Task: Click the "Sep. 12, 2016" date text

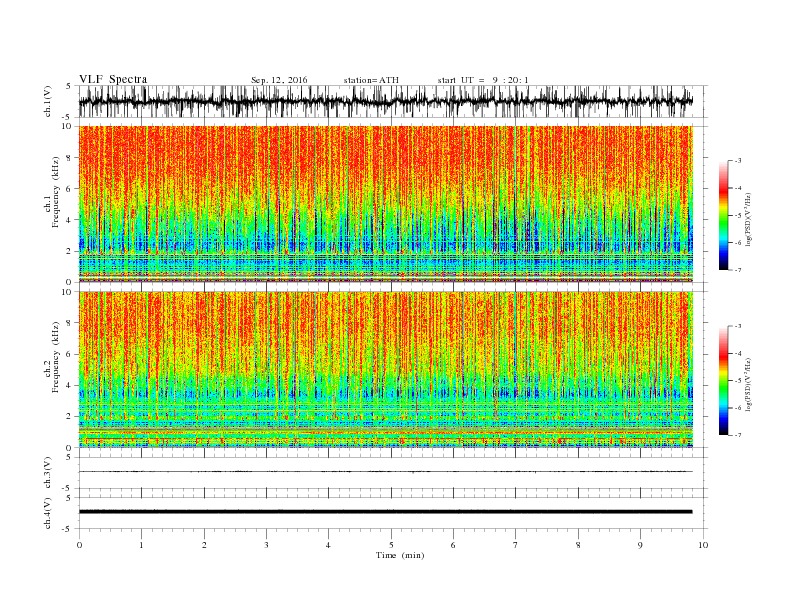Action: (279, 80)
